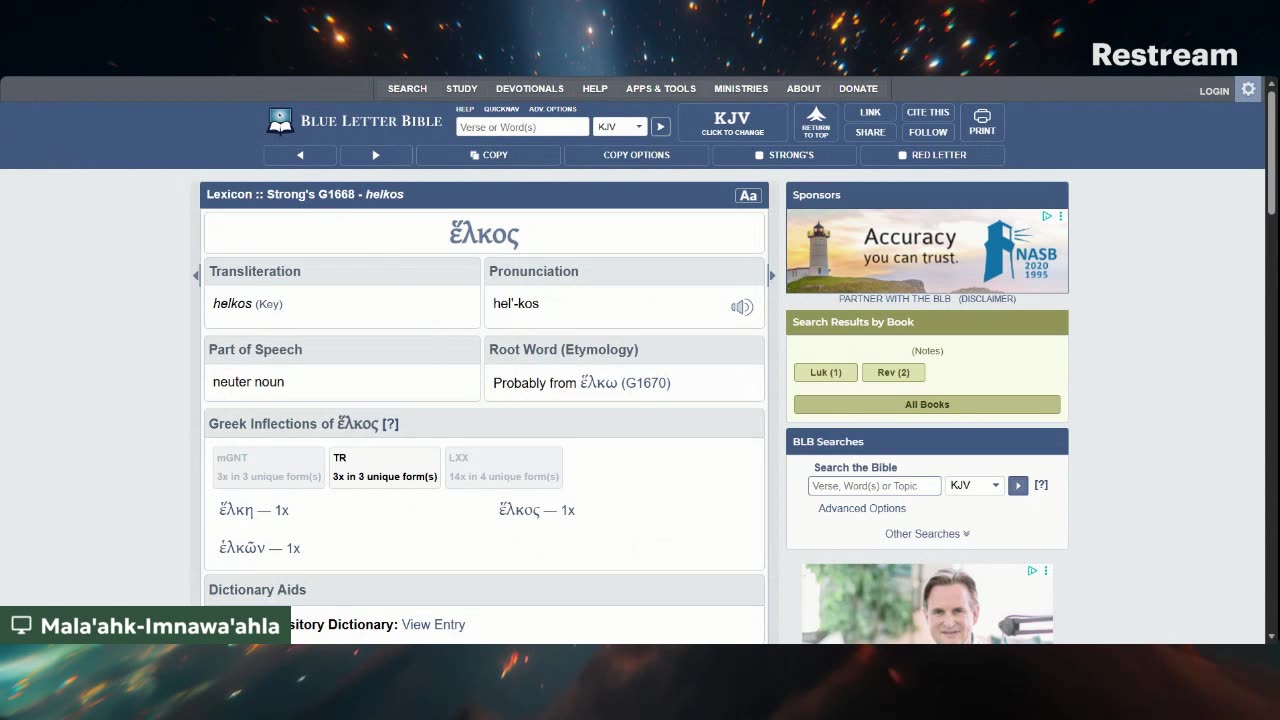1280x720 pixels.
Task: Open the Disclaimer link under ad
Action: tap(987, 299)
